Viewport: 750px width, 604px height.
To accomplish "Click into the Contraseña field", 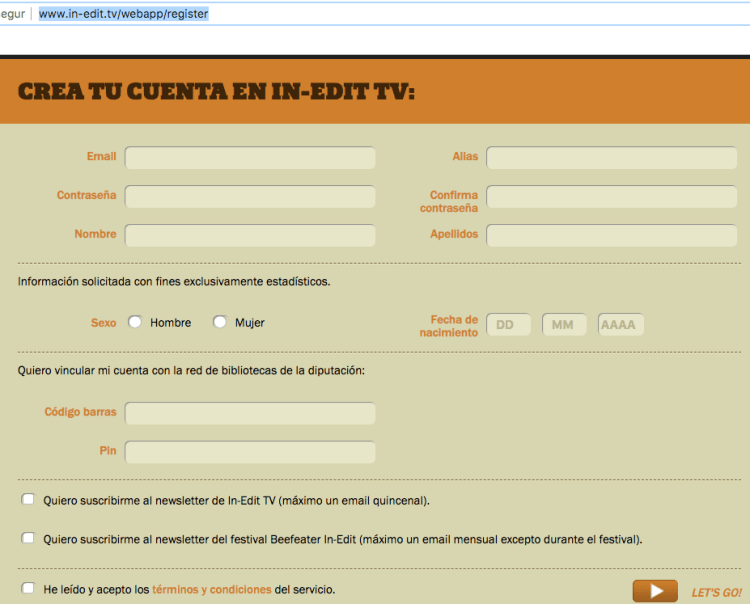I will click(250, 197).
